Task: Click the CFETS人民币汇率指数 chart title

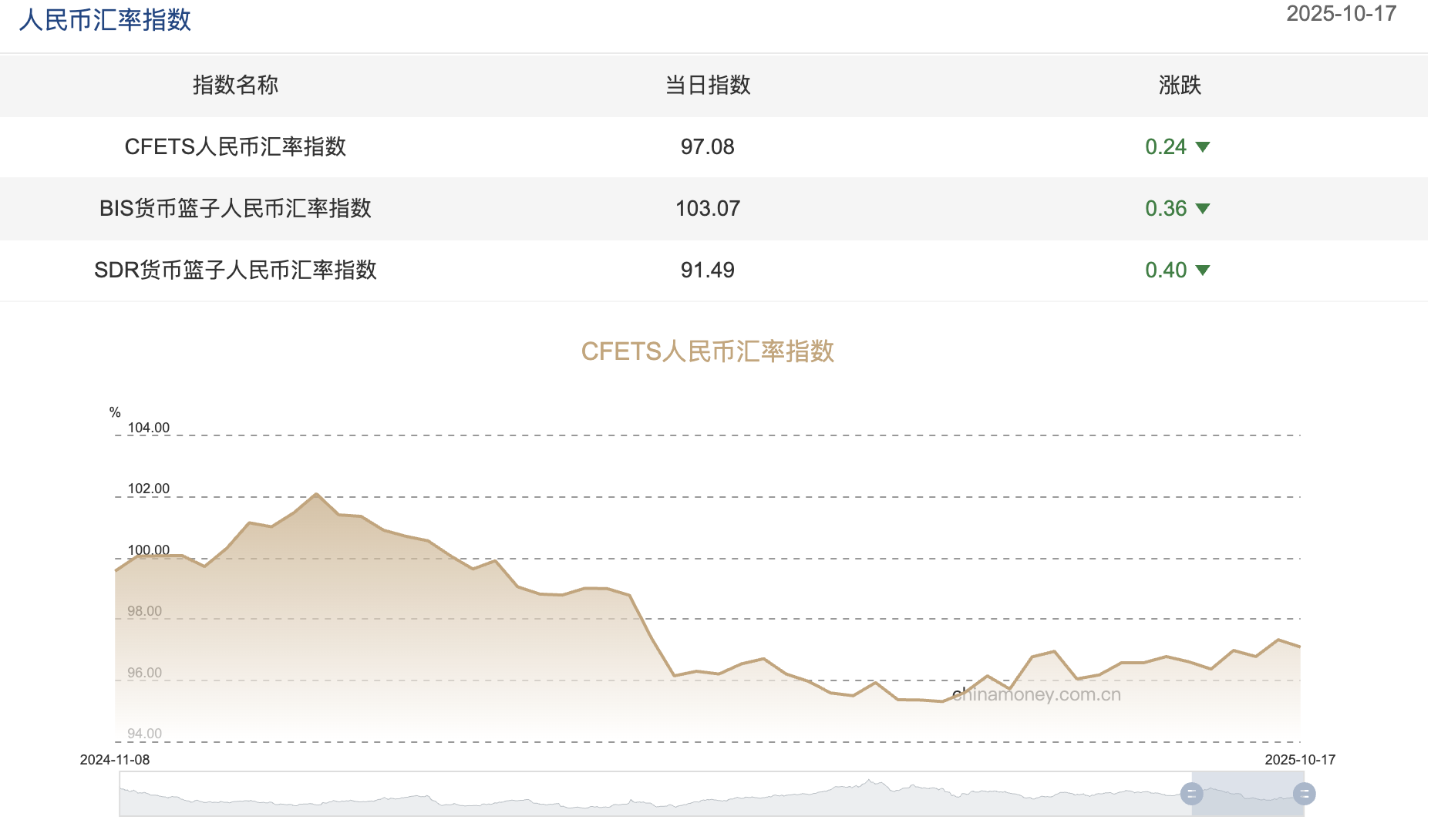Action: click(707, 351)
